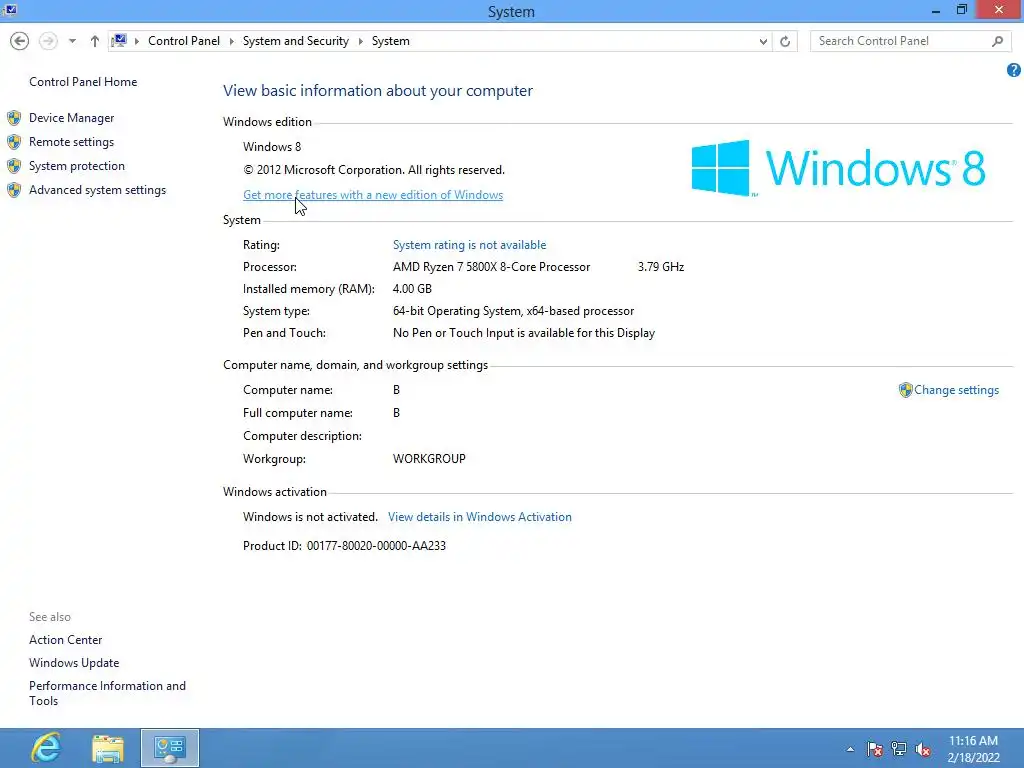Show hidden tray icons arrow

850,749
